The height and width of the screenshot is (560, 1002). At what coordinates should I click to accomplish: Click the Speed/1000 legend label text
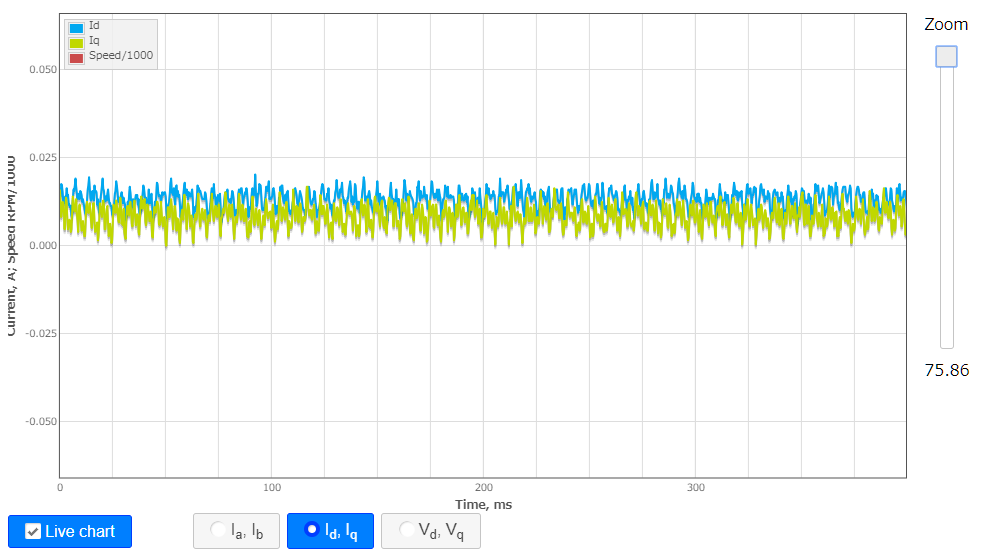pos(121,56)
